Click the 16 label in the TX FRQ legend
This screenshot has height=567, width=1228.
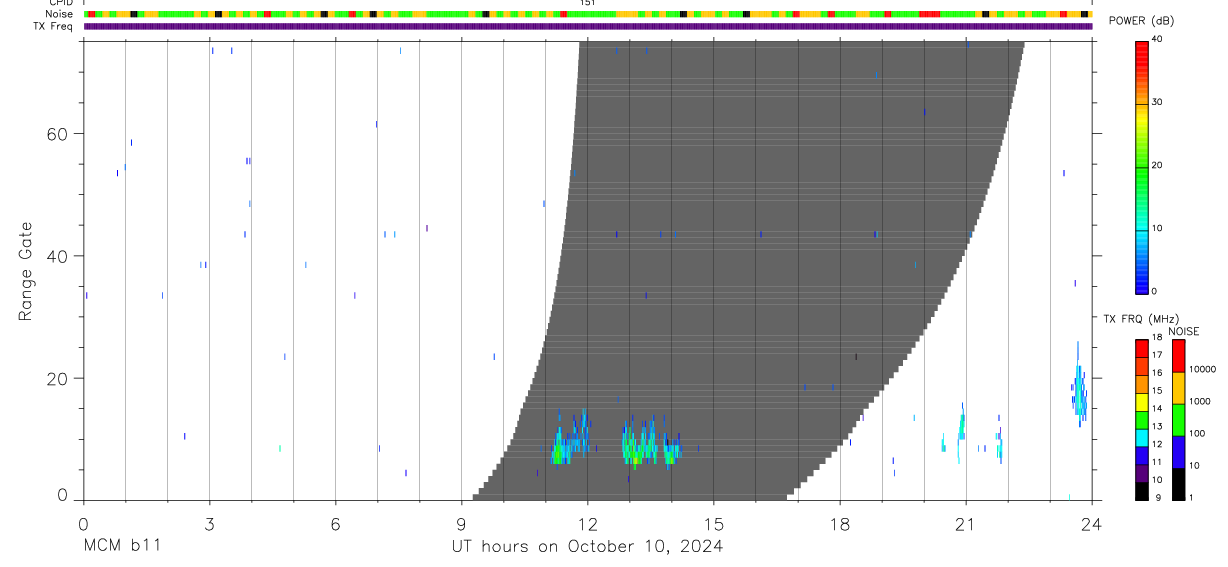[x=1157, y=373]
